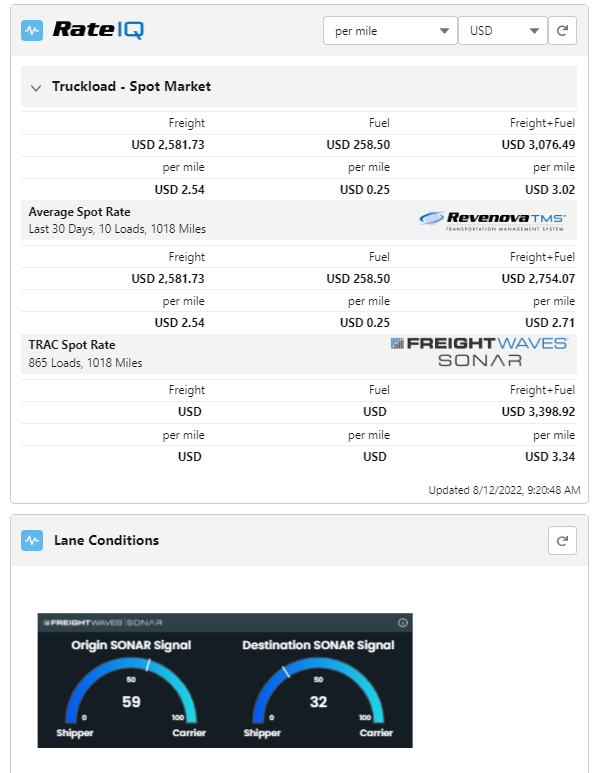Screen dimensions: 594x773
Task: Click the Destination SONAR Signal gauge
Action: pyautogui.click(x=318, y=691)
